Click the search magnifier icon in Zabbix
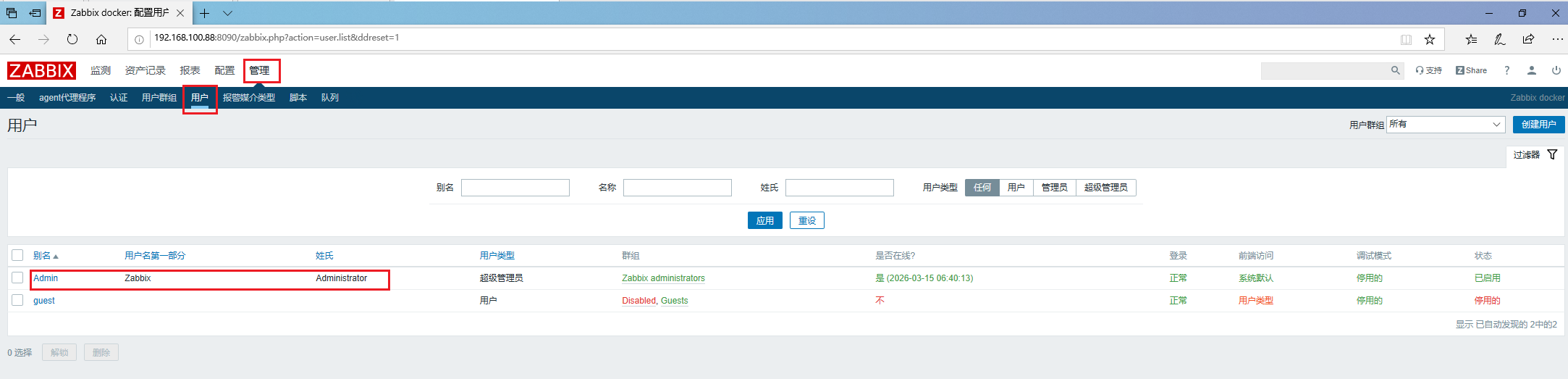Image resolution: width=1568 pixels, height=379 pixels. [x=1395, y=70]
